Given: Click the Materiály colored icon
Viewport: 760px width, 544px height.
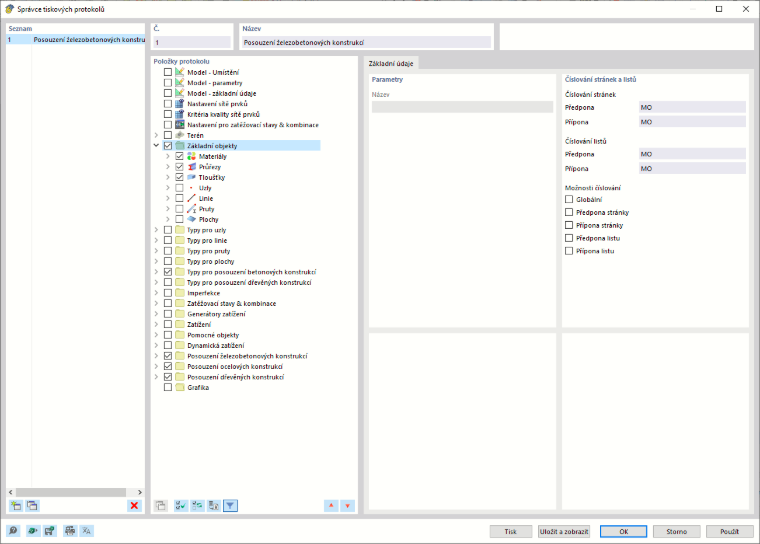Looking at the screenshot, I should (191, 156).
